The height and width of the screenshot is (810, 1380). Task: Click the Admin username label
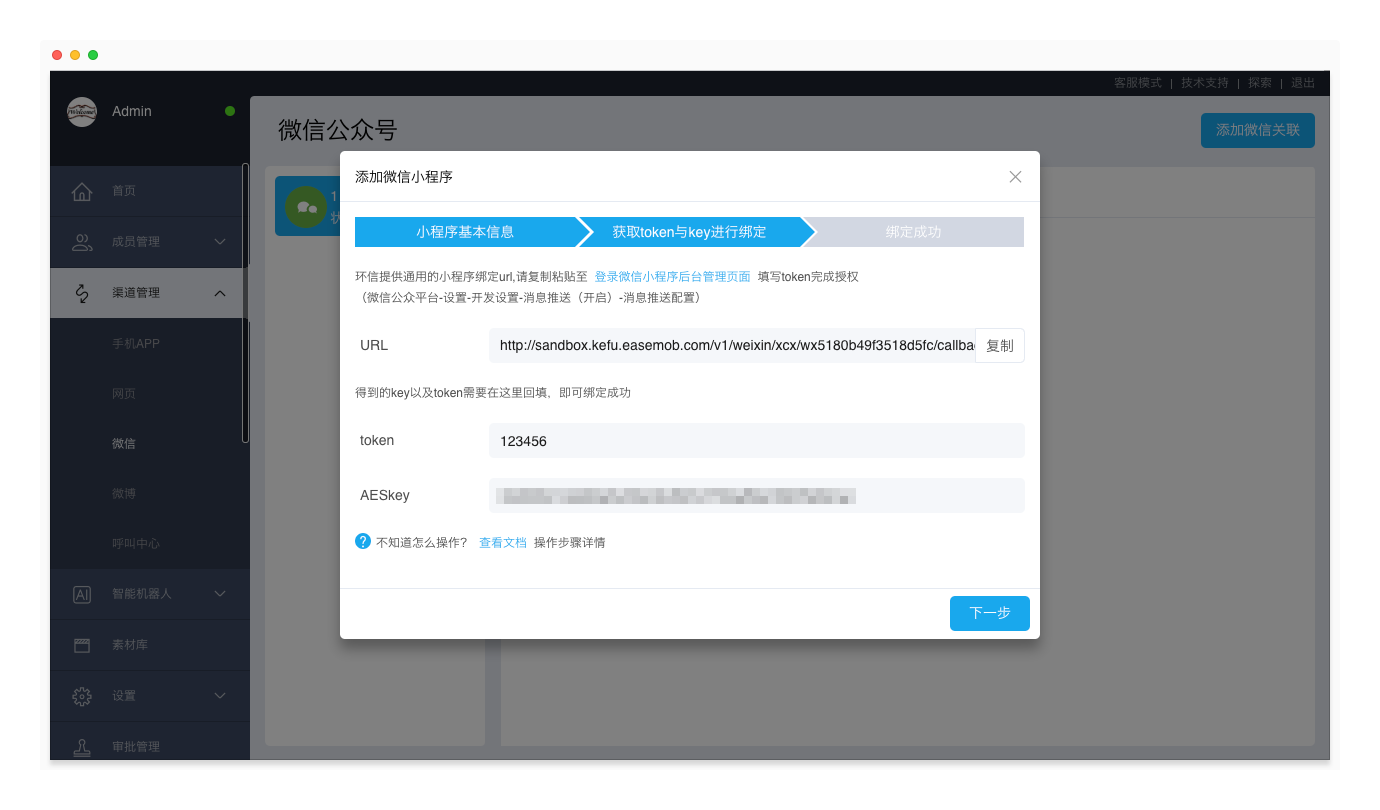(x=132, y=111)
